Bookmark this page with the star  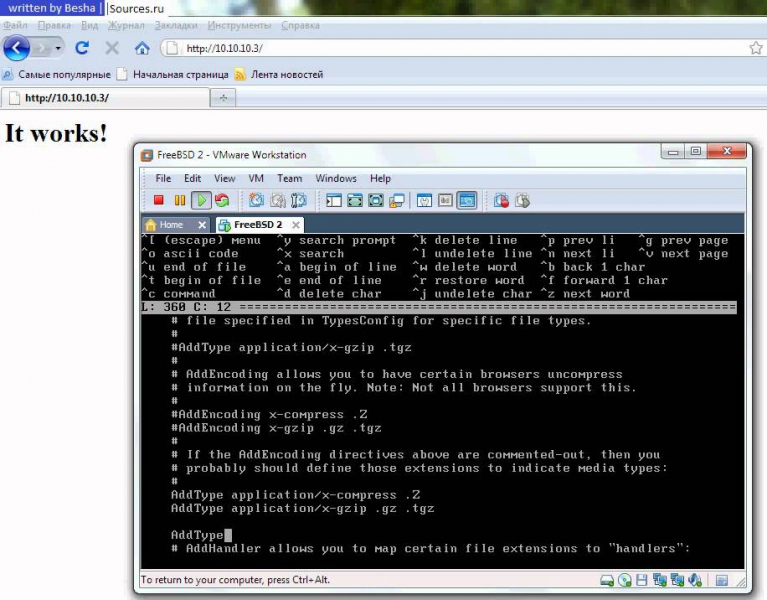pos(756,48)
